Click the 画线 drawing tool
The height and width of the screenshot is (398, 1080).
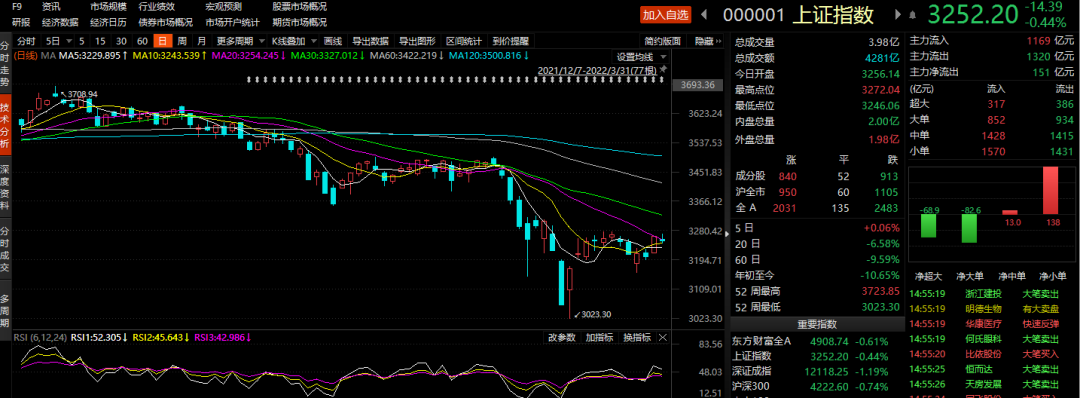[333, 41]
